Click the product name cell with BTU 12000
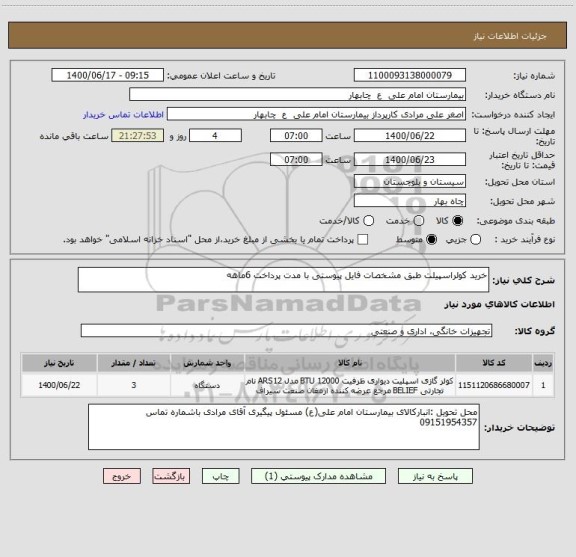This screenshot has width=576, height=557. tap(350, 385)
